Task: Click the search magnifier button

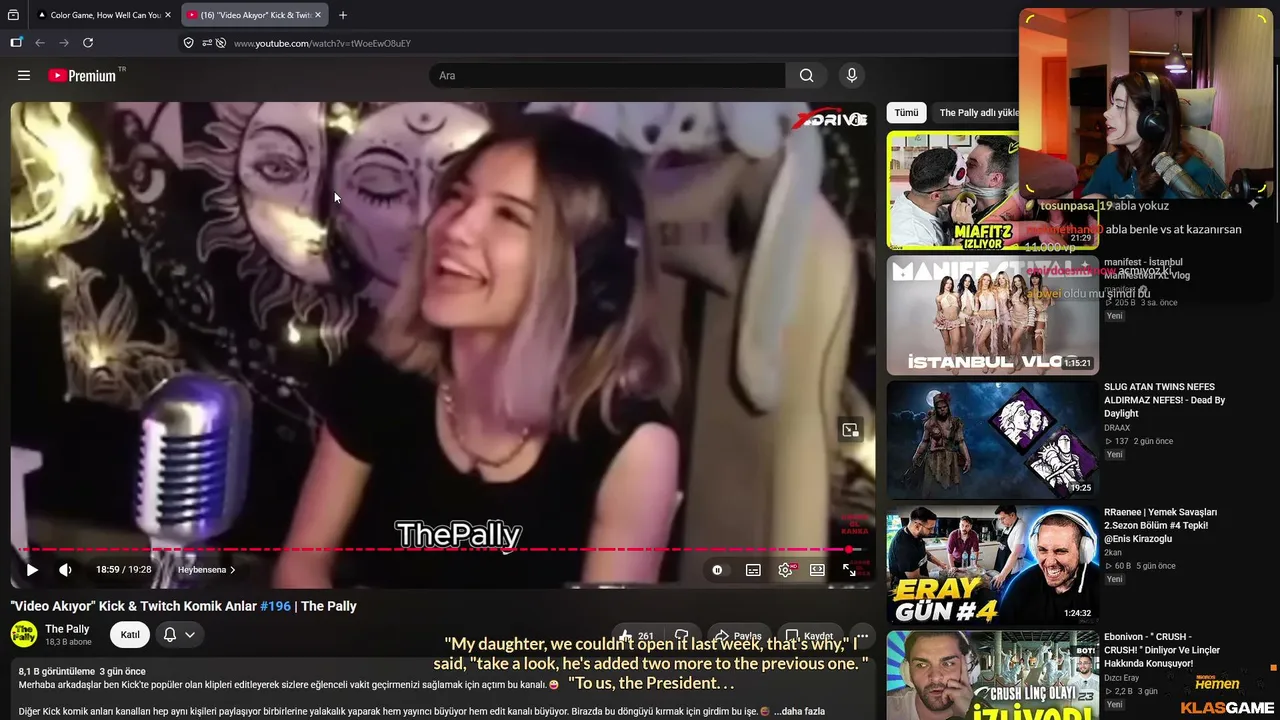Action: (x=806, y=75)
